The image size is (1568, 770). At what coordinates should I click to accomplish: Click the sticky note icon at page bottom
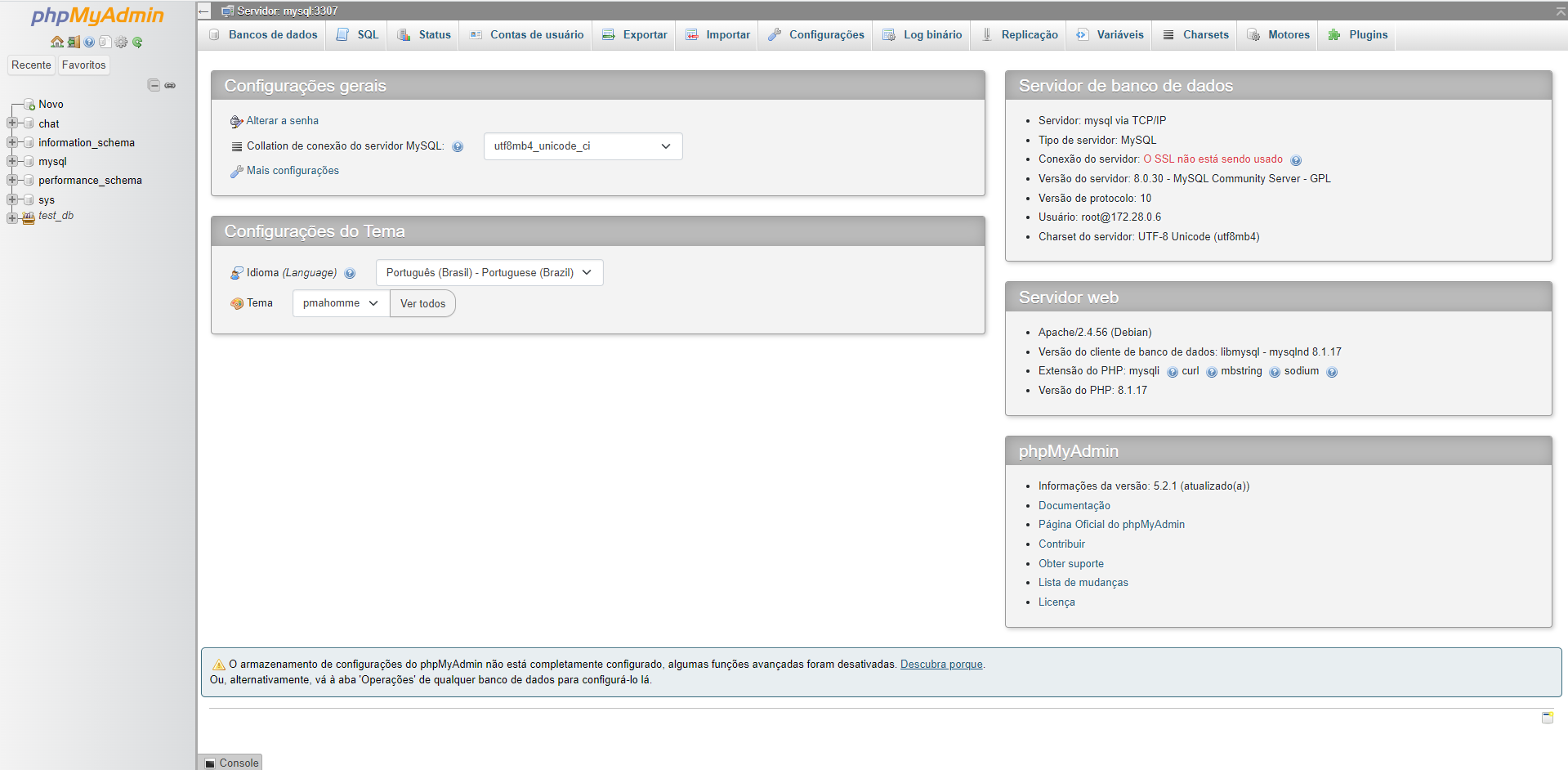pyautogui.click(x=1548, y=717)
